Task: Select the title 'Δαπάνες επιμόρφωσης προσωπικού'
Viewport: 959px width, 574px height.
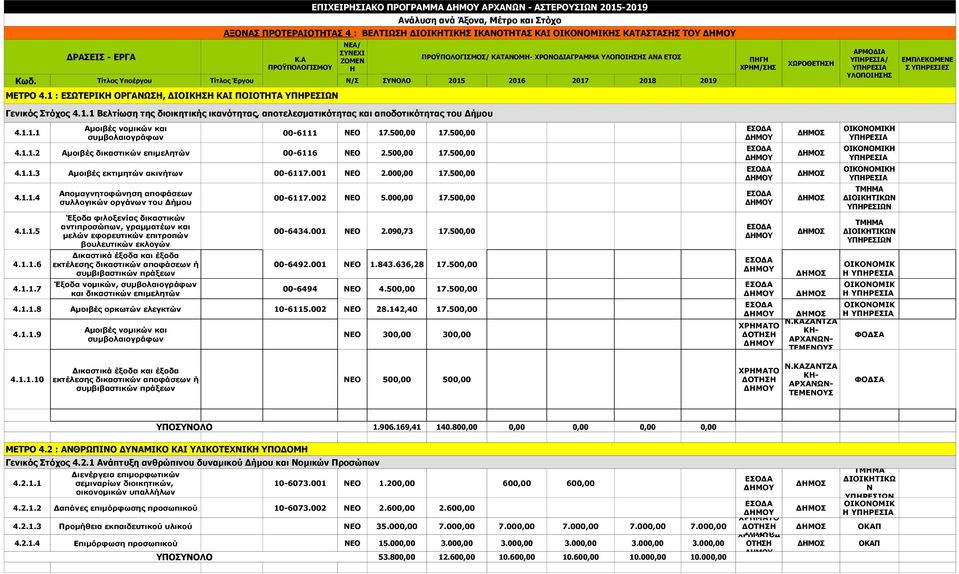Action: tap(125, 508)
